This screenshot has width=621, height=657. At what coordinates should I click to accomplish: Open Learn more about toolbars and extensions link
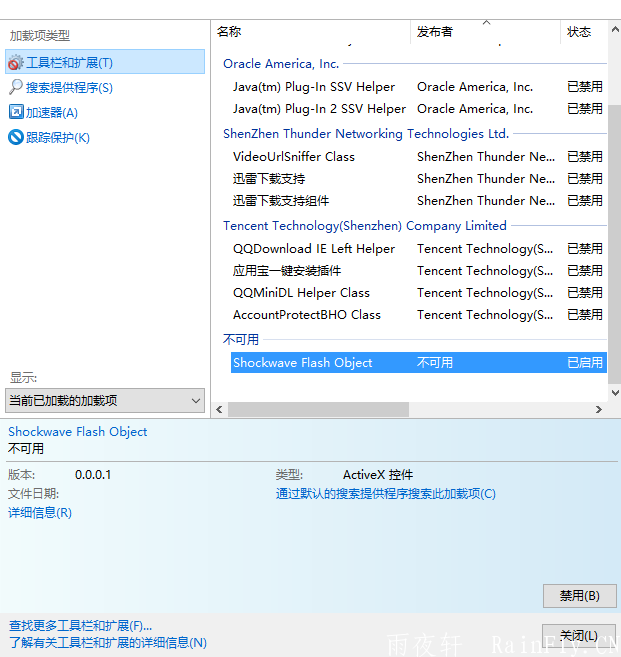(x=108, y=643)
